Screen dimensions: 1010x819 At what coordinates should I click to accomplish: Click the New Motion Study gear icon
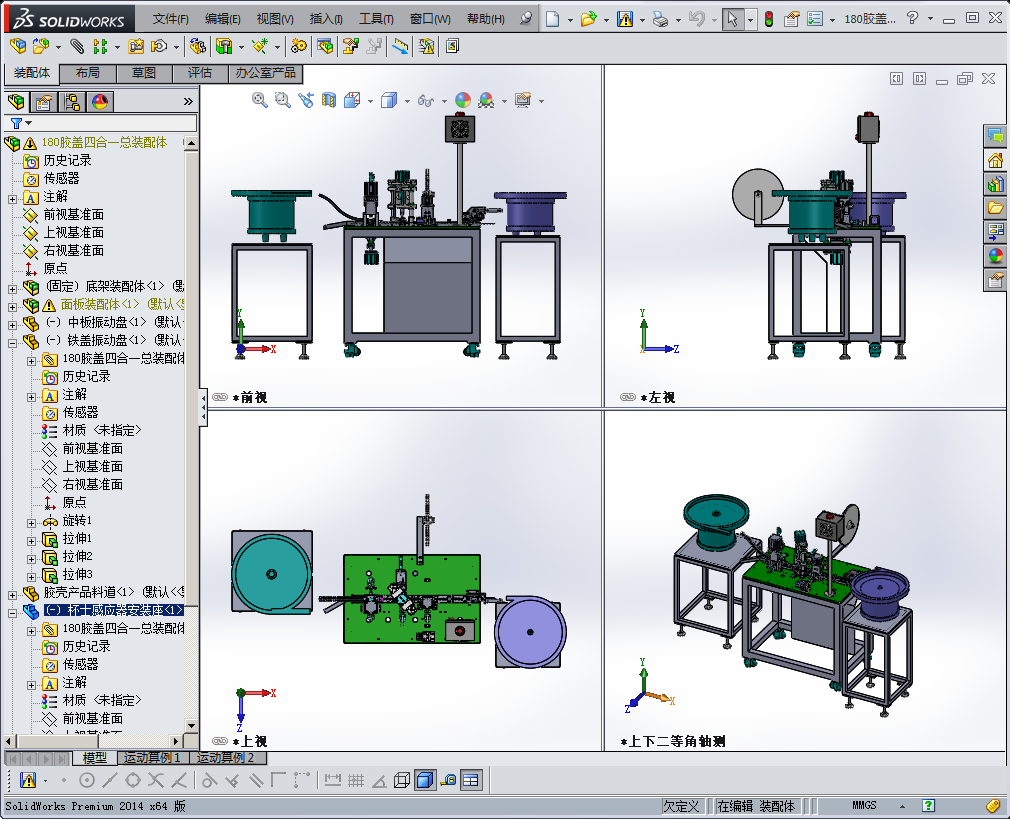point(298,46)
